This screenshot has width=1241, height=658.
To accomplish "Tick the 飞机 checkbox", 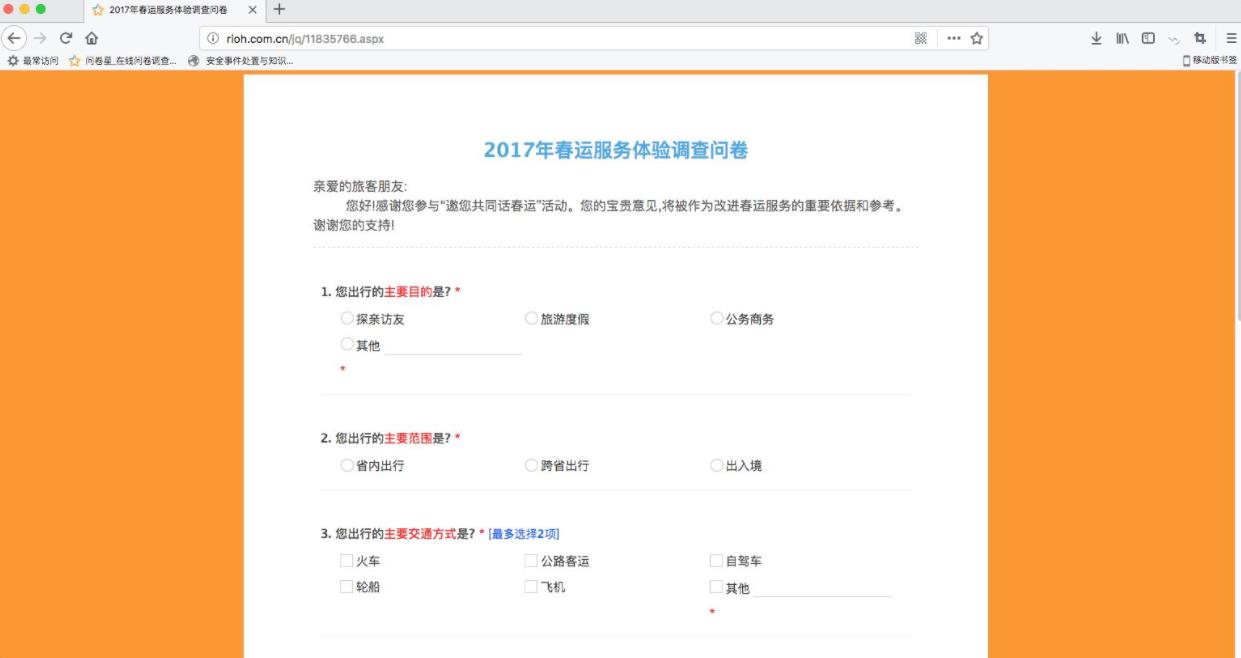I will click(532, 587).
